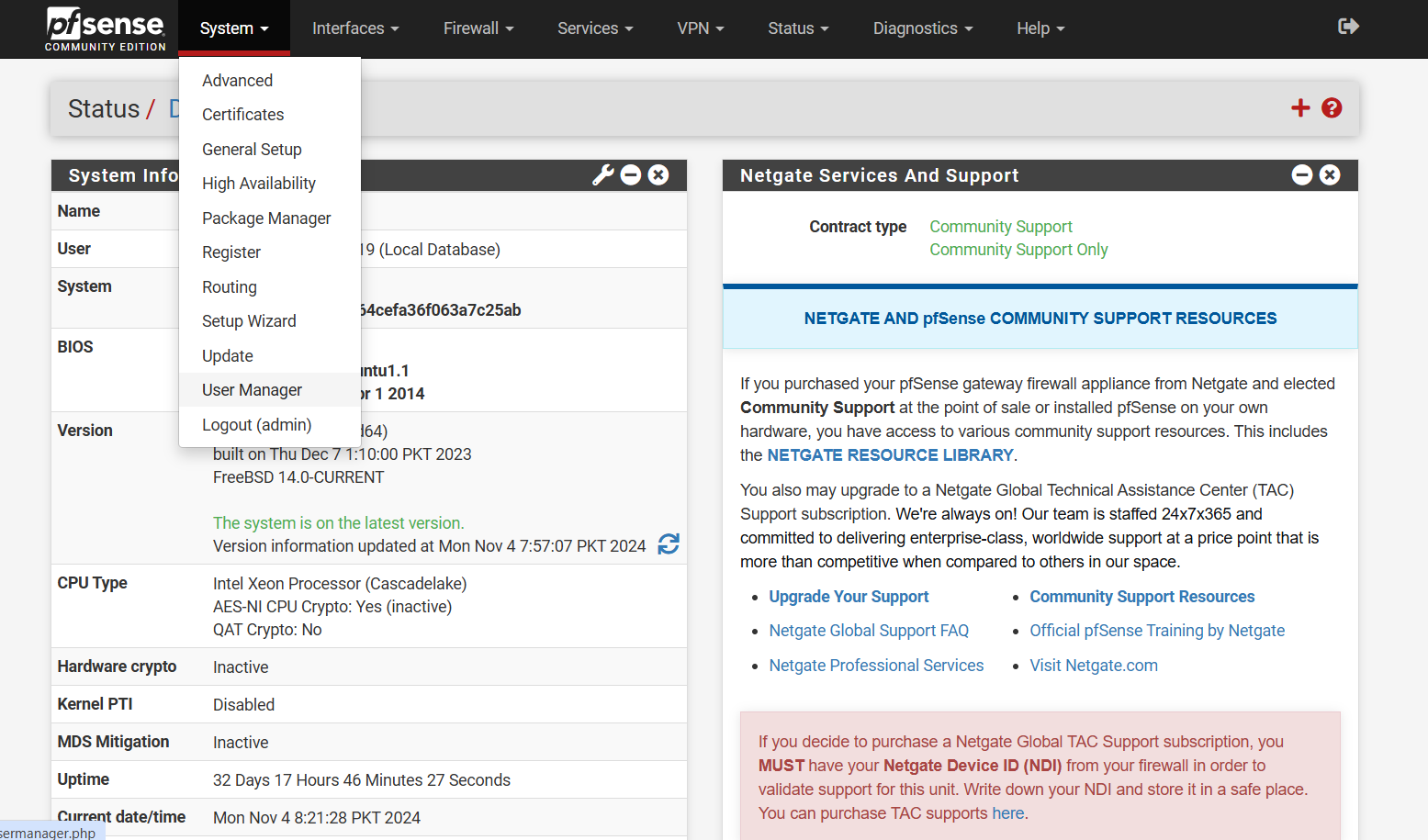Collapse the Netgate Services And Support widget
Image resolution: width=1428 pixels, height=840 pixels.
[x=1302, y=175]
